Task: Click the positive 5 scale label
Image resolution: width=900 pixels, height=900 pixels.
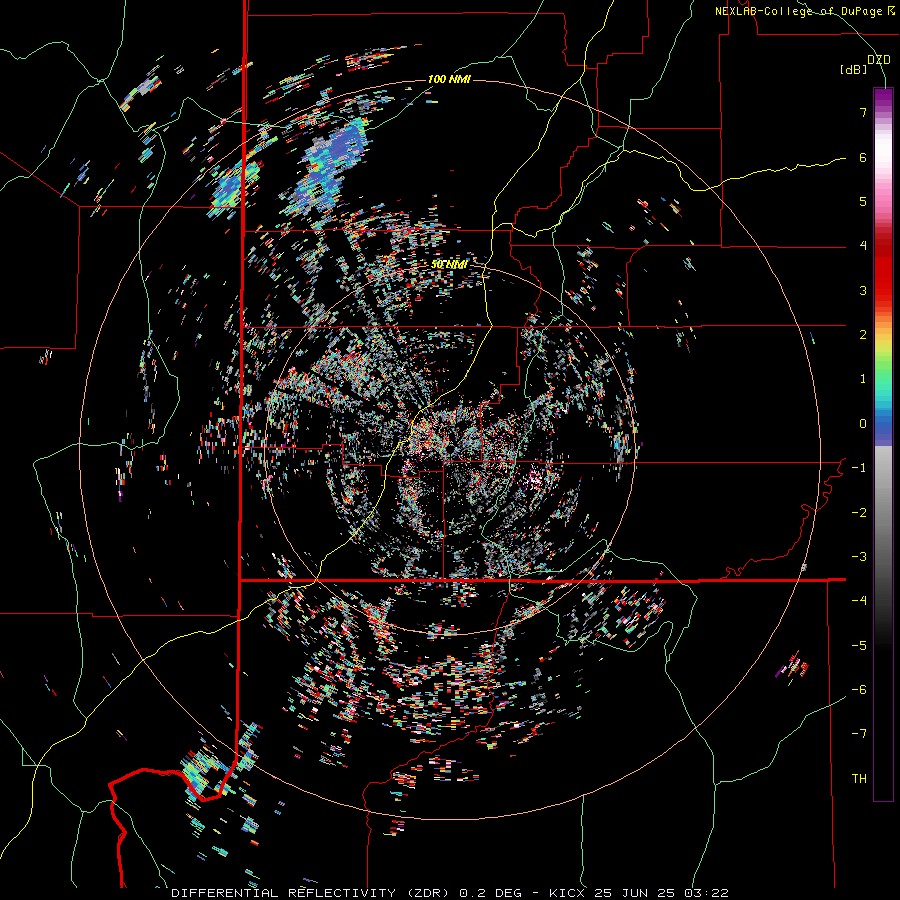Action: pos(863,201)
